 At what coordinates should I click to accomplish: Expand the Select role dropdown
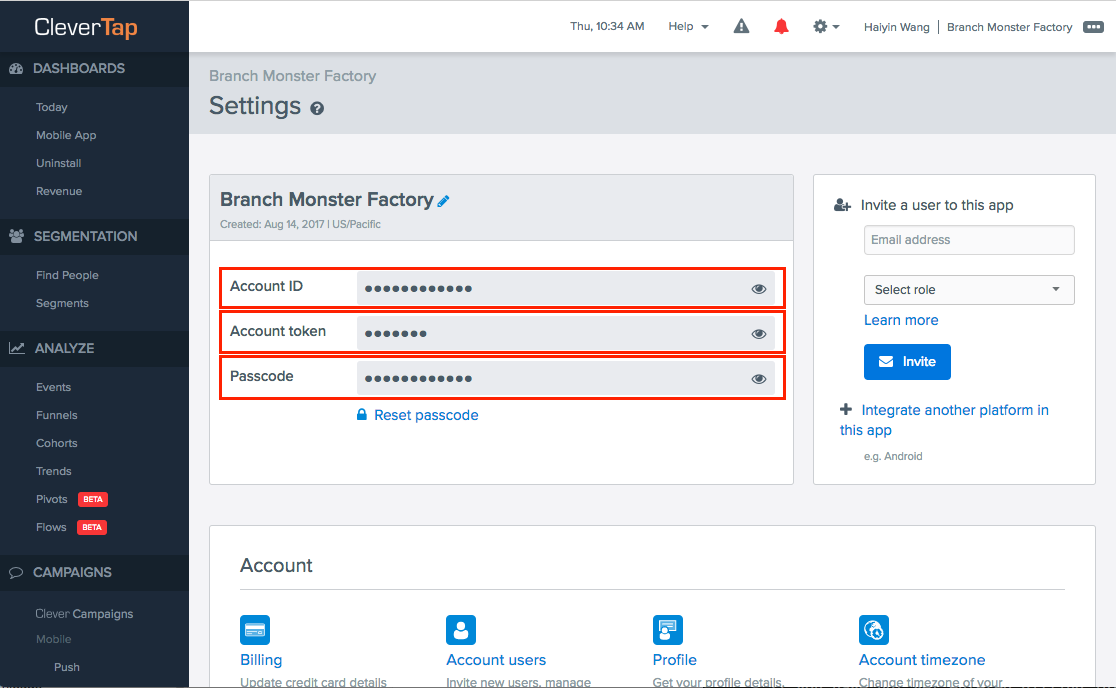pyautogui.click(x=969, y=290)
